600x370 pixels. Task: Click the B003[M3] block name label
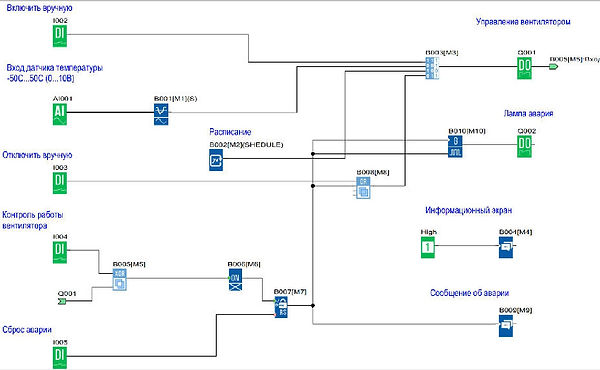442,52
